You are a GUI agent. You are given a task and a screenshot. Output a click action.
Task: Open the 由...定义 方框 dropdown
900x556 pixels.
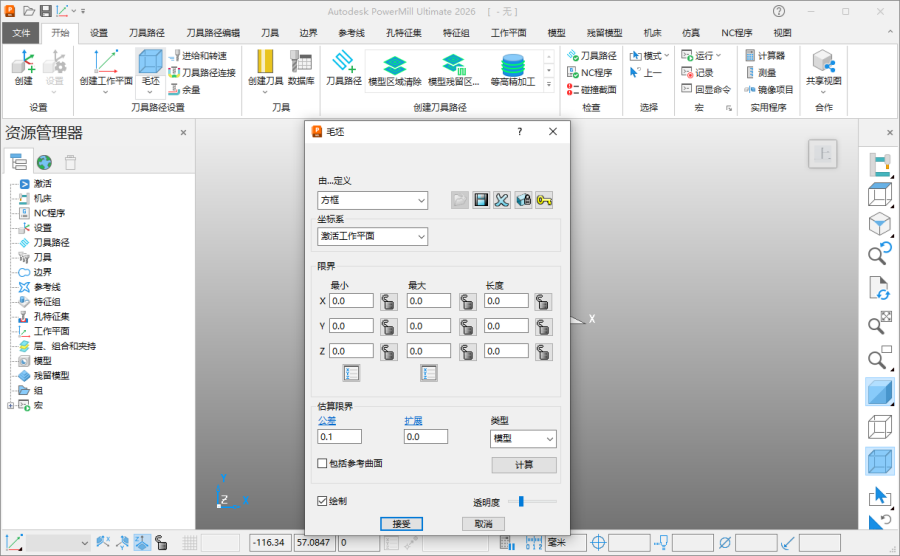[373, 200]
